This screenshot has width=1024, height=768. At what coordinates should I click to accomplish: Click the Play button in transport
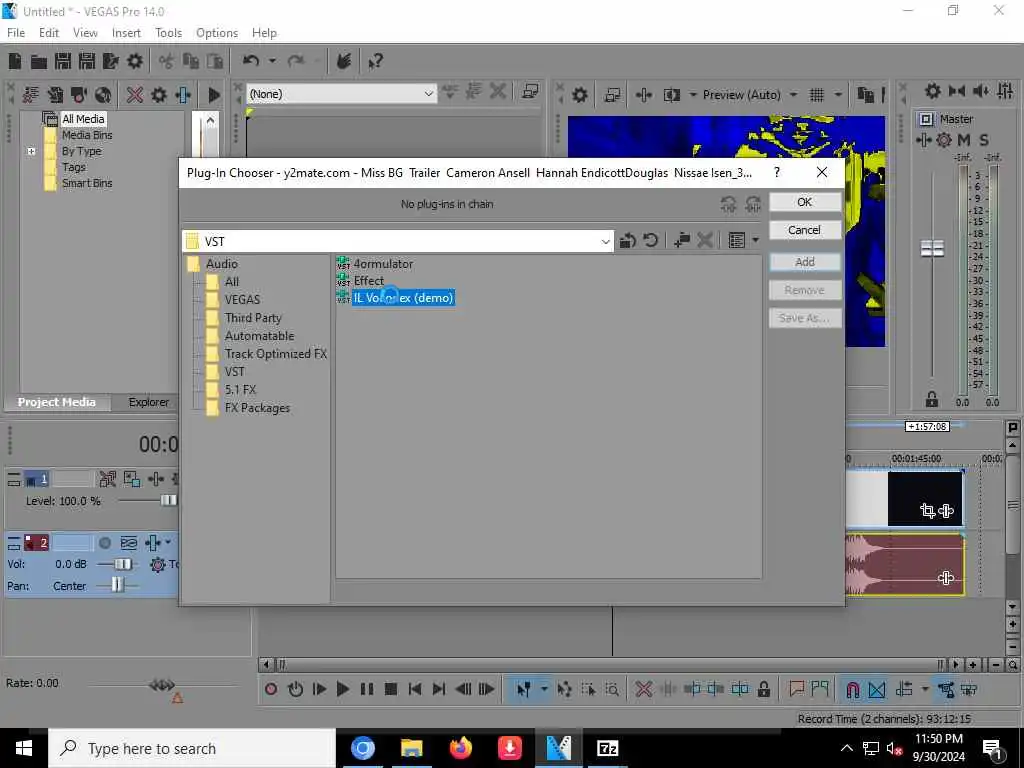342,689
